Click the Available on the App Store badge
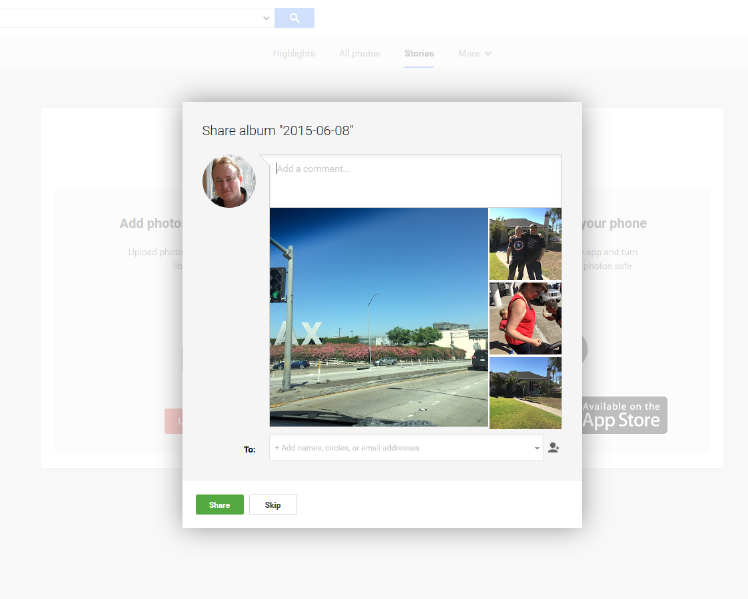748x599 pixels. [624, 415]
